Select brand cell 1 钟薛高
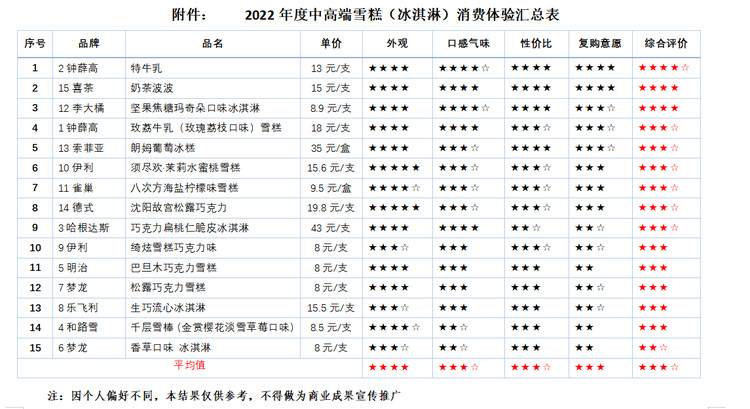 78,128
